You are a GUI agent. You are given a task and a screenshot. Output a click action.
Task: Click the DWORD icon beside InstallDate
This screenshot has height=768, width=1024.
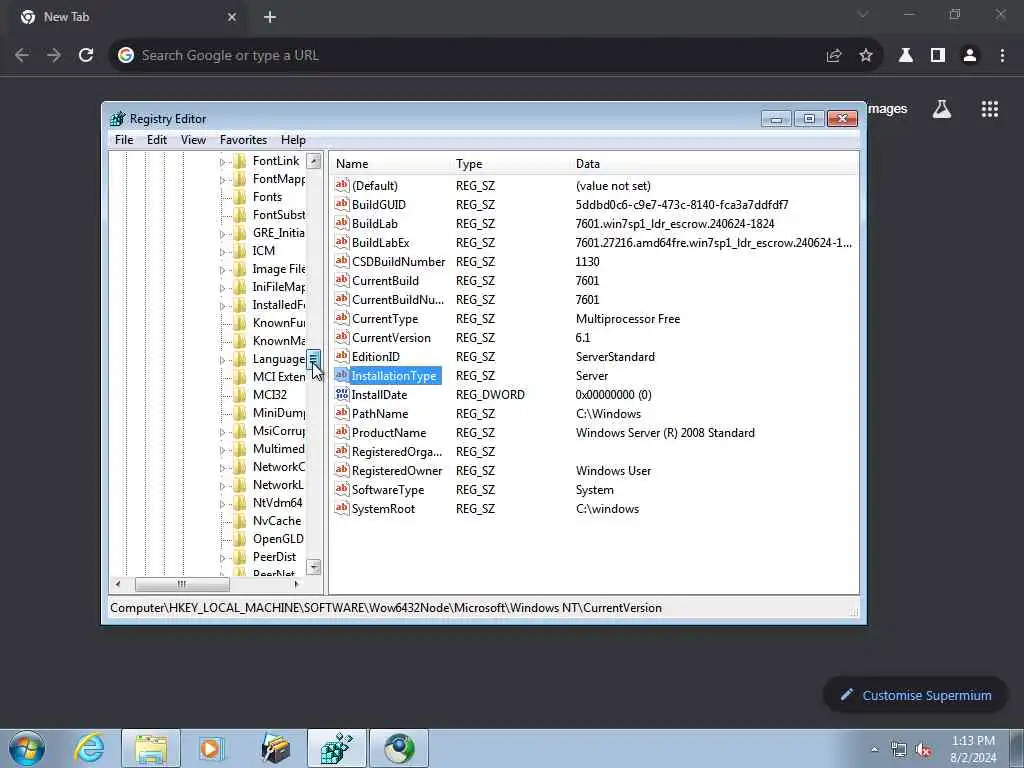click(342, 394)
